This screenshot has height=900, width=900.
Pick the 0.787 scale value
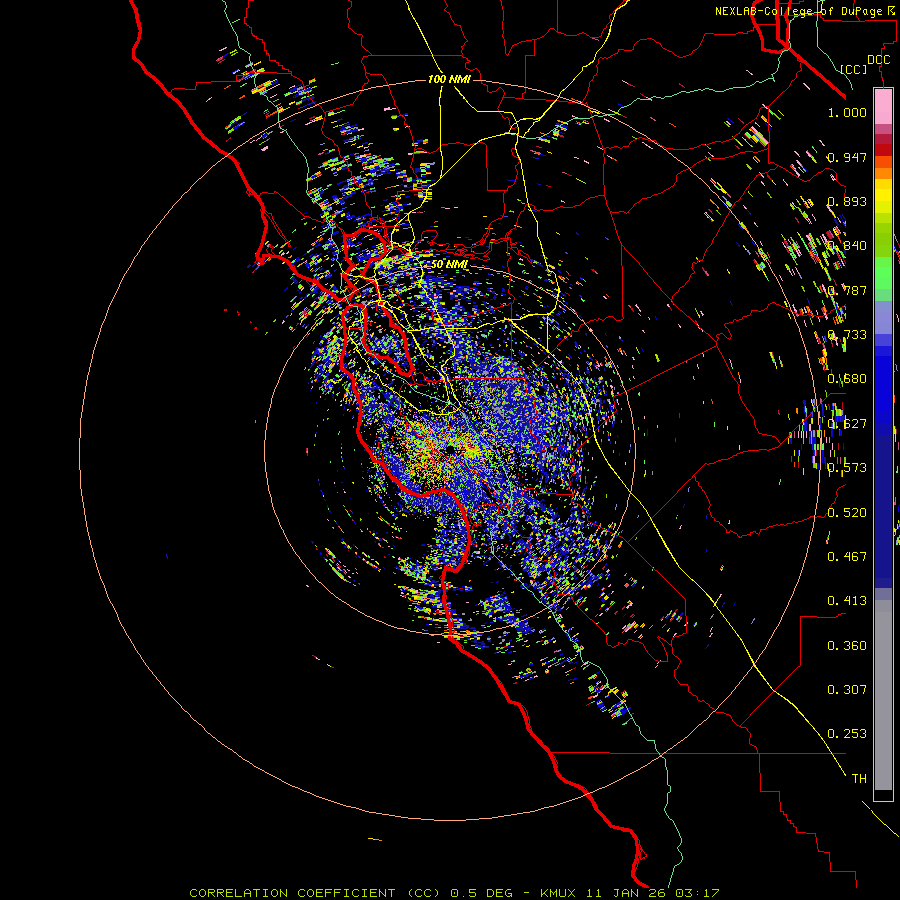847,290
